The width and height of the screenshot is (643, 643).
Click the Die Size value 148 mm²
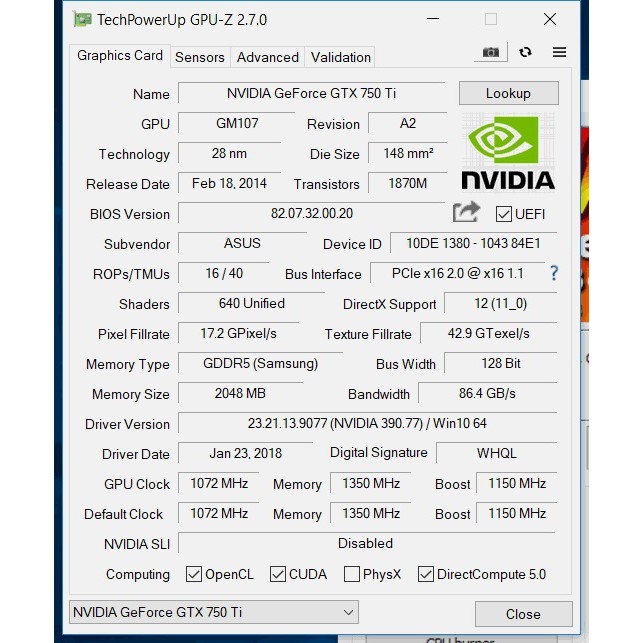(408, 153)
